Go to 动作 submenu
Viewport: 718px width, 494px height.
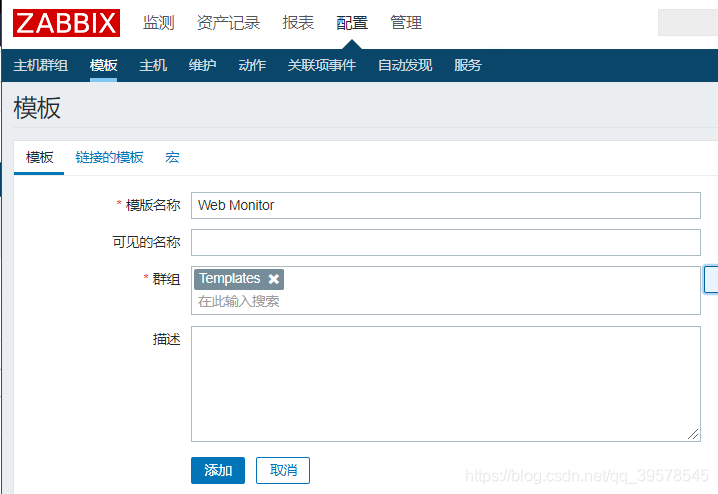point(252,65)
